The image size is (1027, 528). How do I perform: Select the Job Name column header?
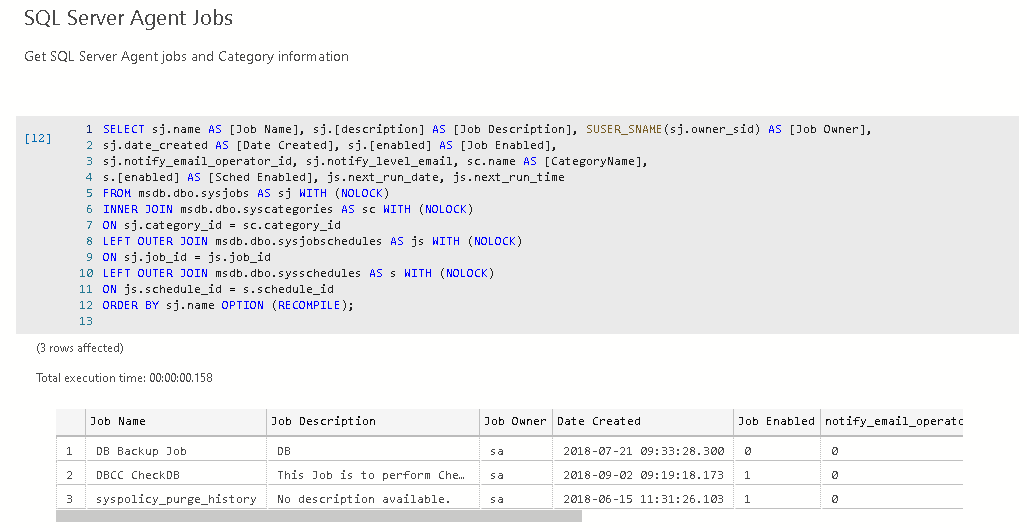pos(118,421)
